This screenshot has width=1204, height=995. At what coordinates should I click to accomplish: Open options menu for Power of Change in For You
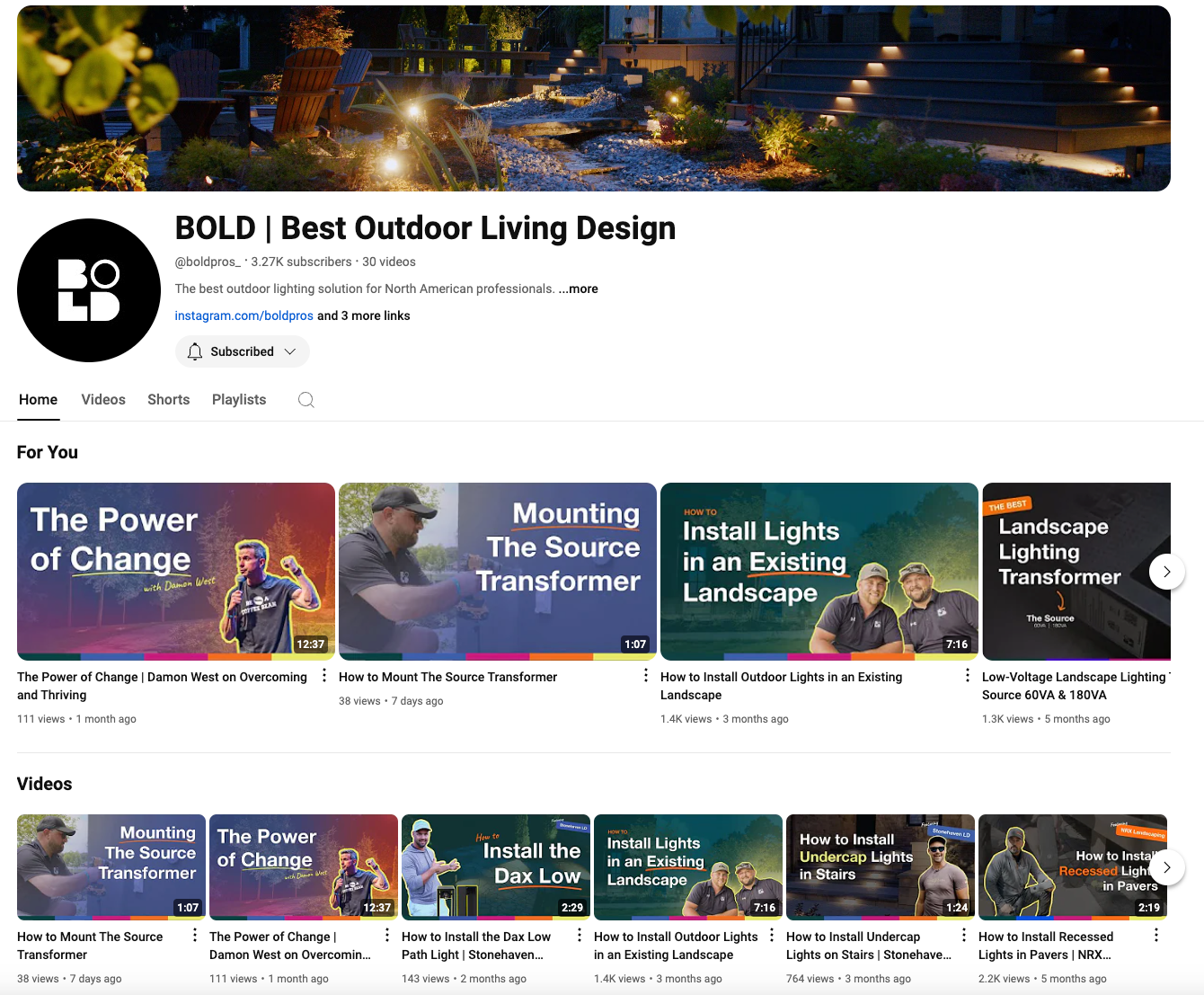tap(324, 675)
